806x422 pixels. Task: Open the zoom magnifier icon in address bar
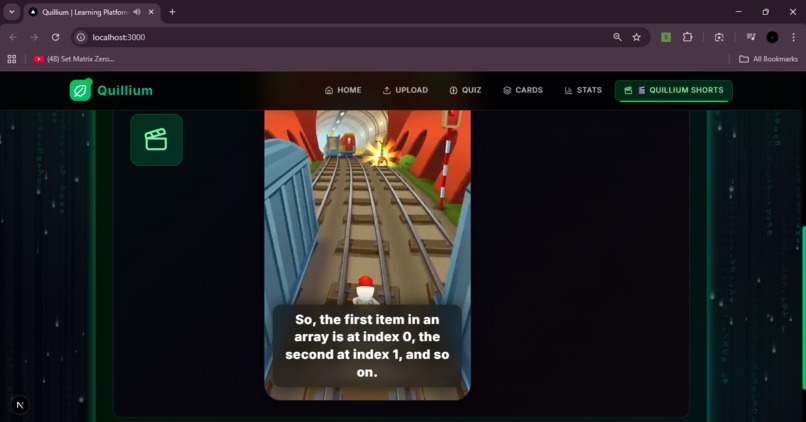click(617, 37)
